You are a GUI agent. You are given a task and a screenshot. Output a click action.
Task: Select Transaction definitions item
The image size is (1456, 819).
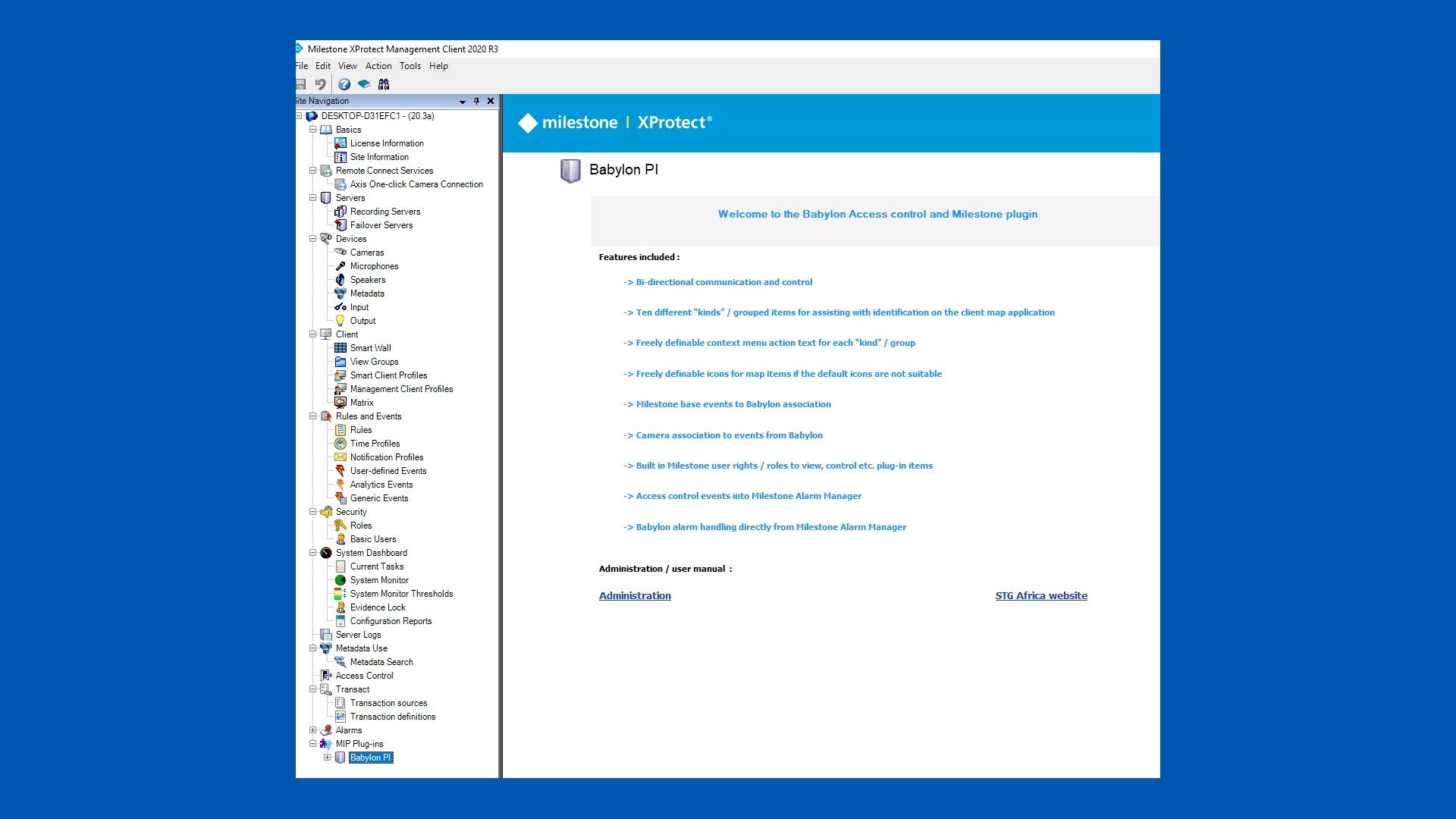click(393, 717)
